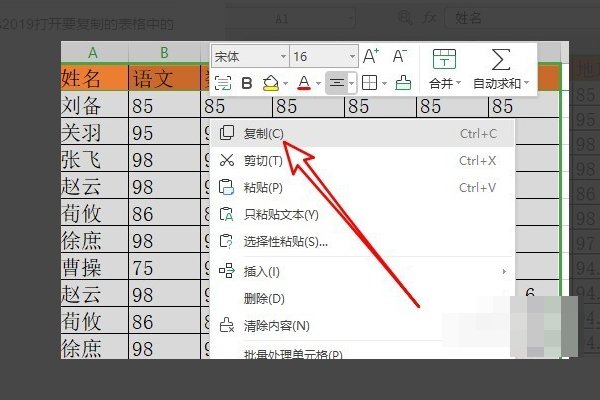The width and height of the screenshot is (600, 400).
Task: Select the name cell 关羽
Action: [x=95, y=132]
